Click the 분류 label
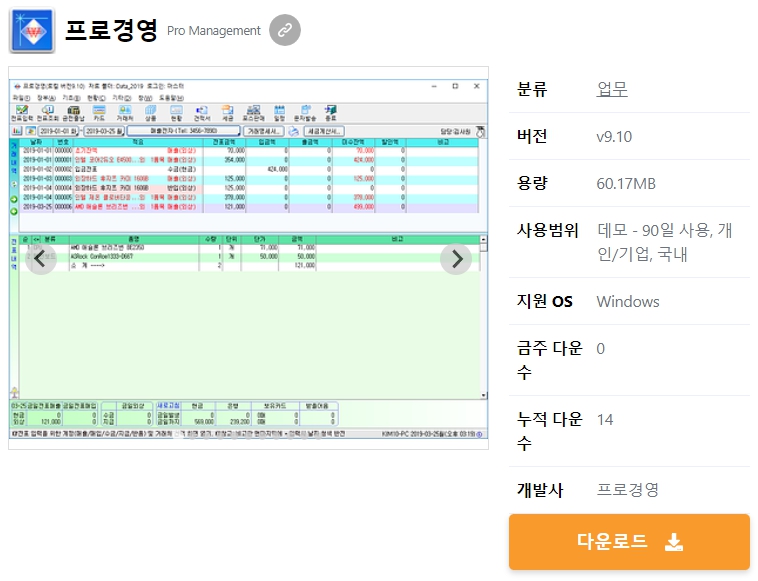The width and height of the screenshot is (758, 581). 532,89
